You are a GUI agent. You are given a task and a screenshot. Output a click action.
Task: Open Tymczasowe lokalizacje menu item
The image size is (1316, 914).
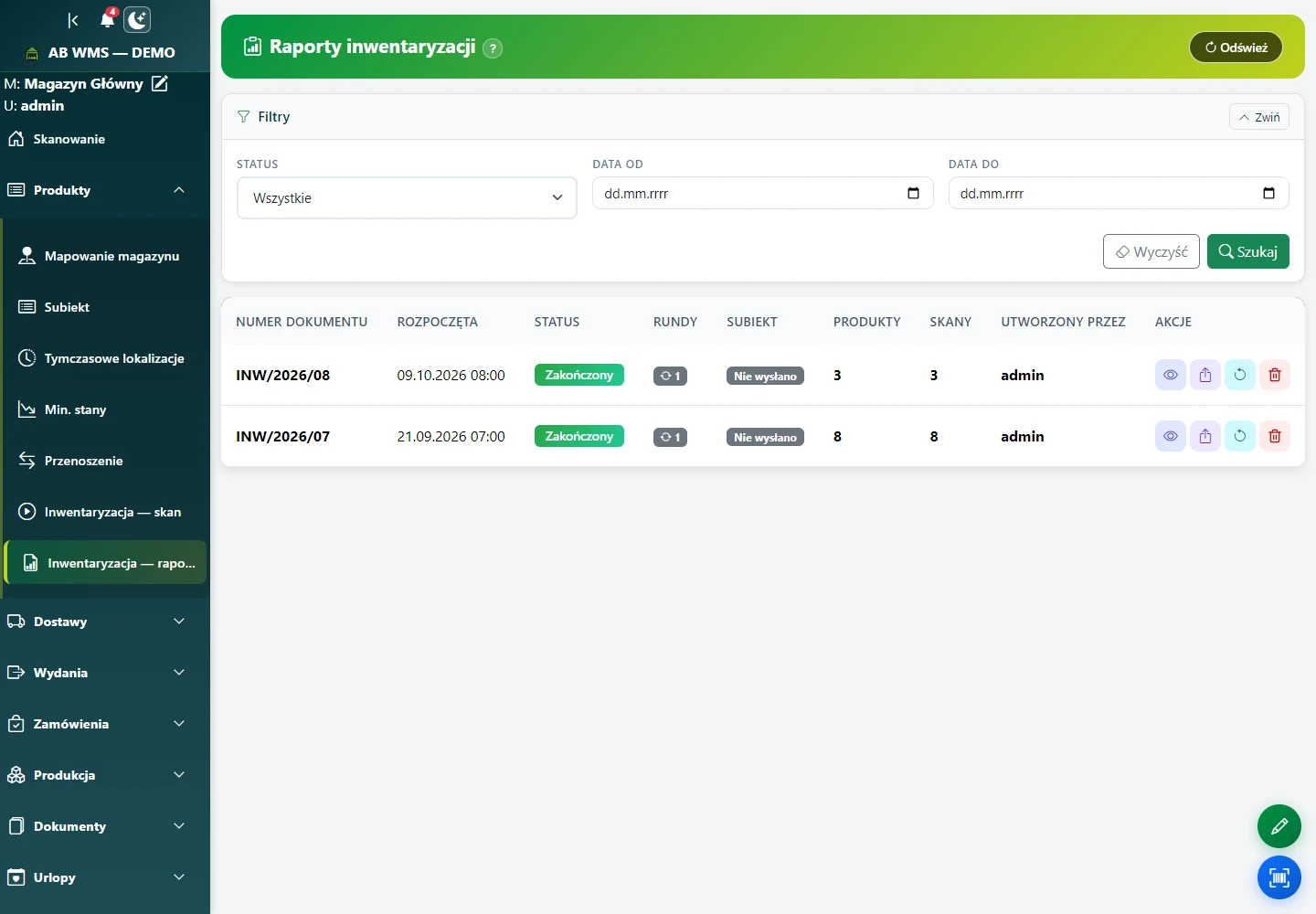[106, 358]
